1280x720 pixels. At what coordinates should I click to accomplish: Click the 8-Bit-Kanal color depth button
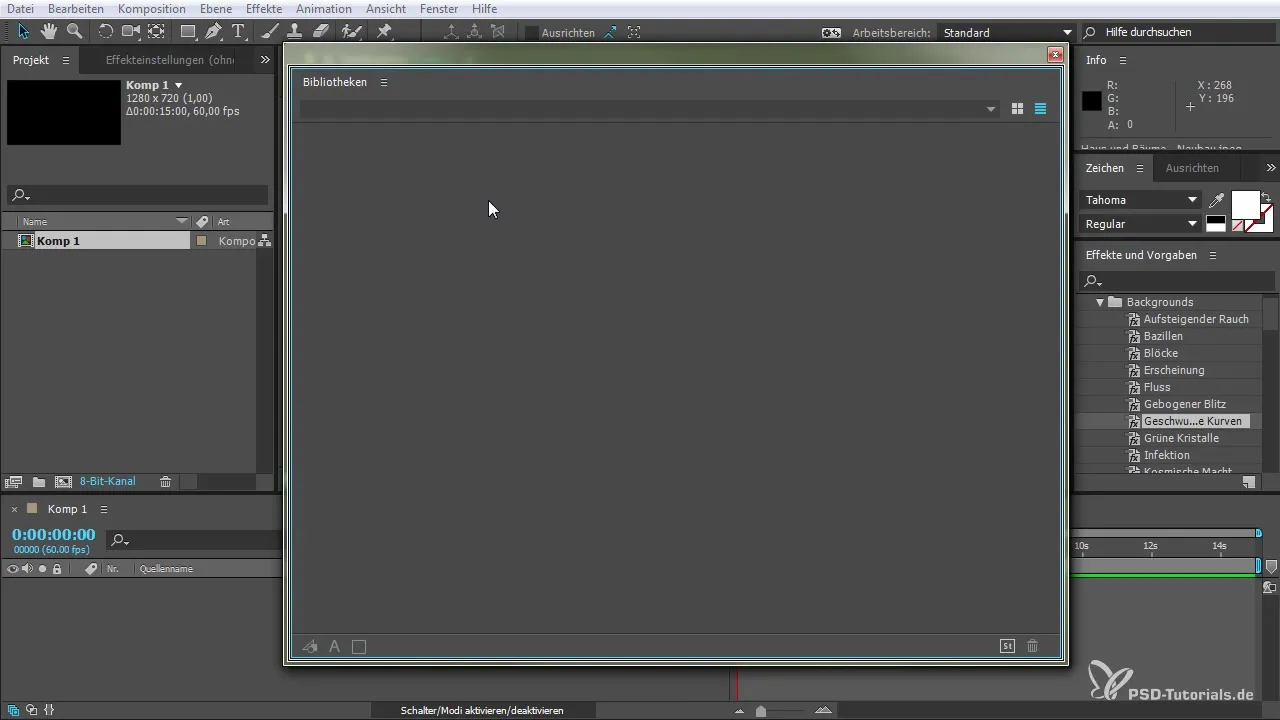(x=108, y=482)
